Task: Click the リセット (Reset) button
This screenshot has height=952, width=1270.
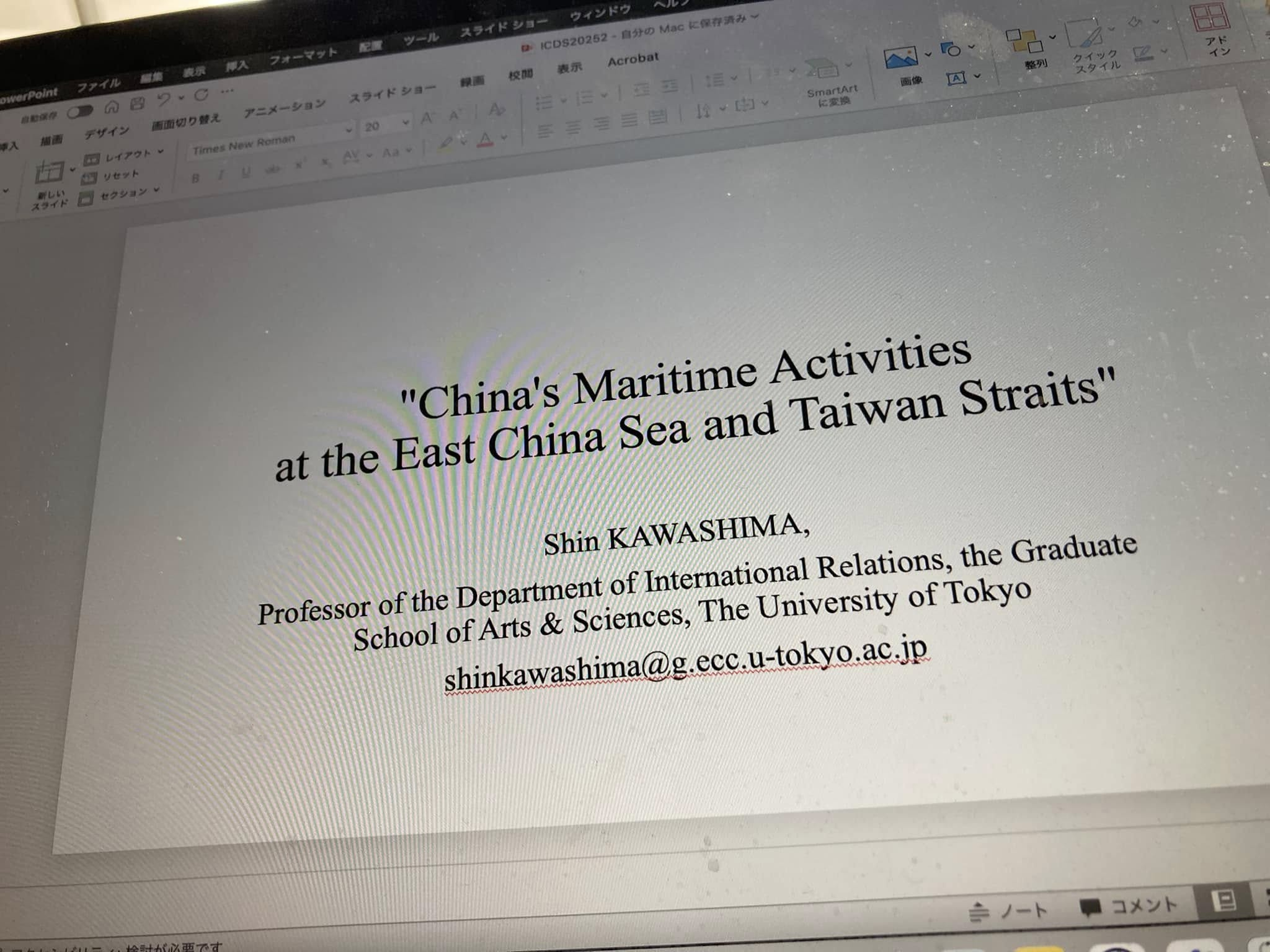Action: pos(111,177)
